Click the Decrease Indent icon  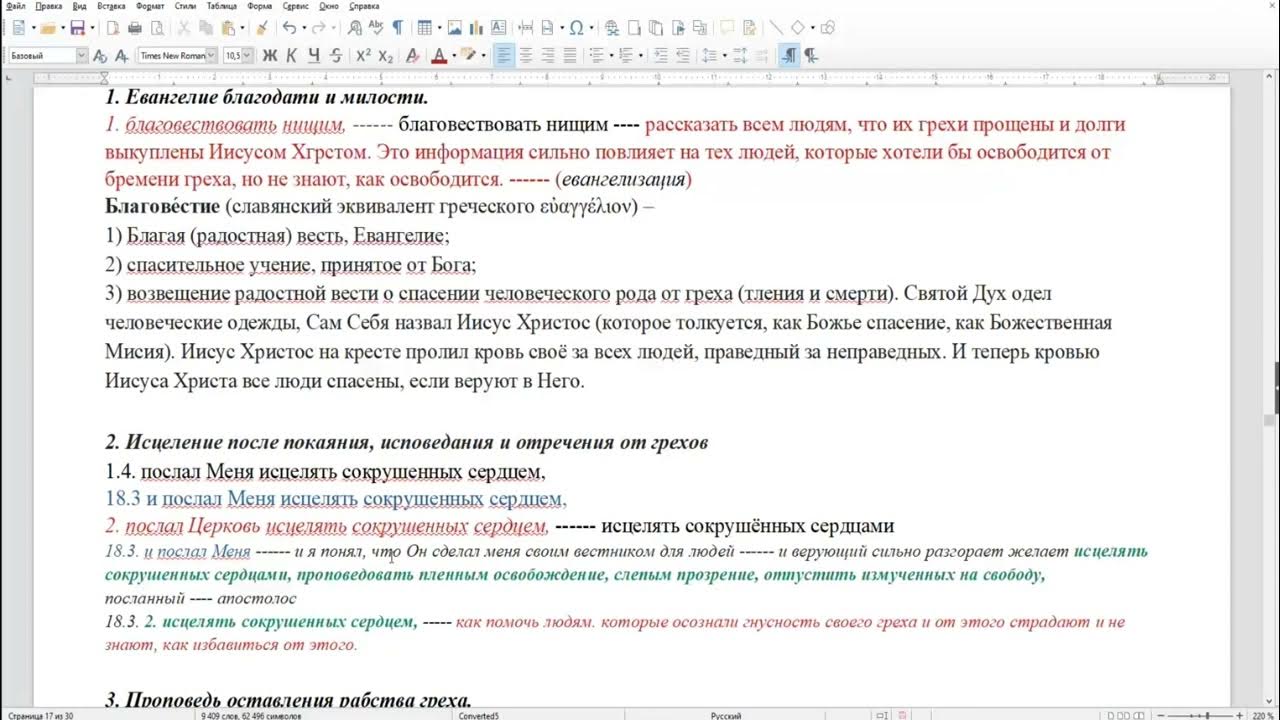pos(683,56)
